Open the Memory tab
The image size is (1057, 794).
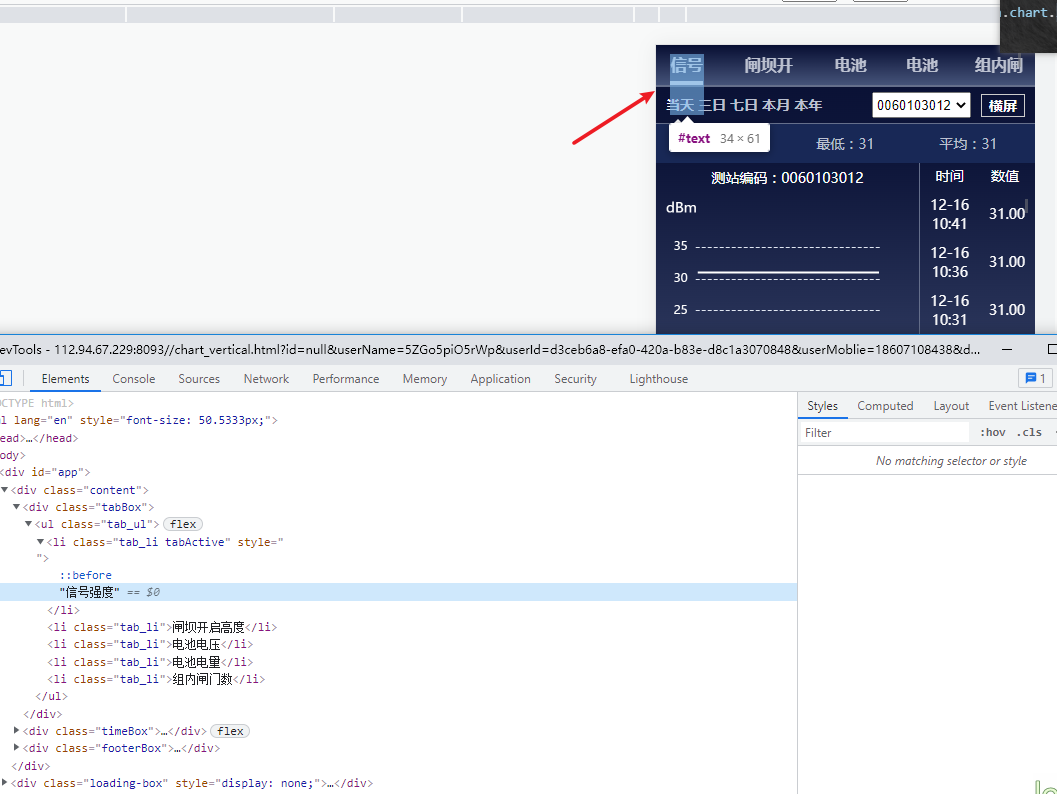pyautogui.click(x=425, y=379)
